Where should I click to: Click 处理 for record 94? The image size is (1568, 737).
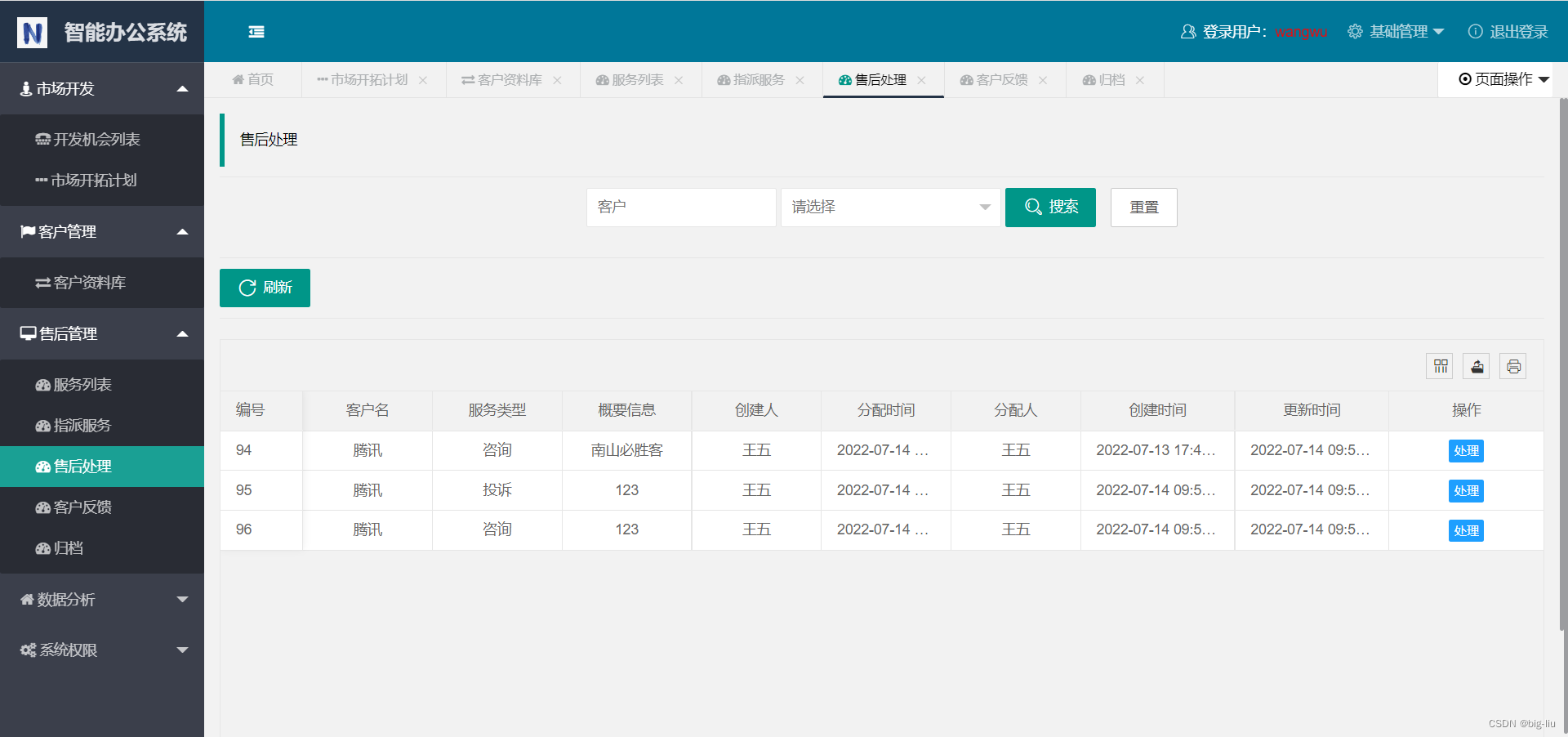tap(1466, 451)
